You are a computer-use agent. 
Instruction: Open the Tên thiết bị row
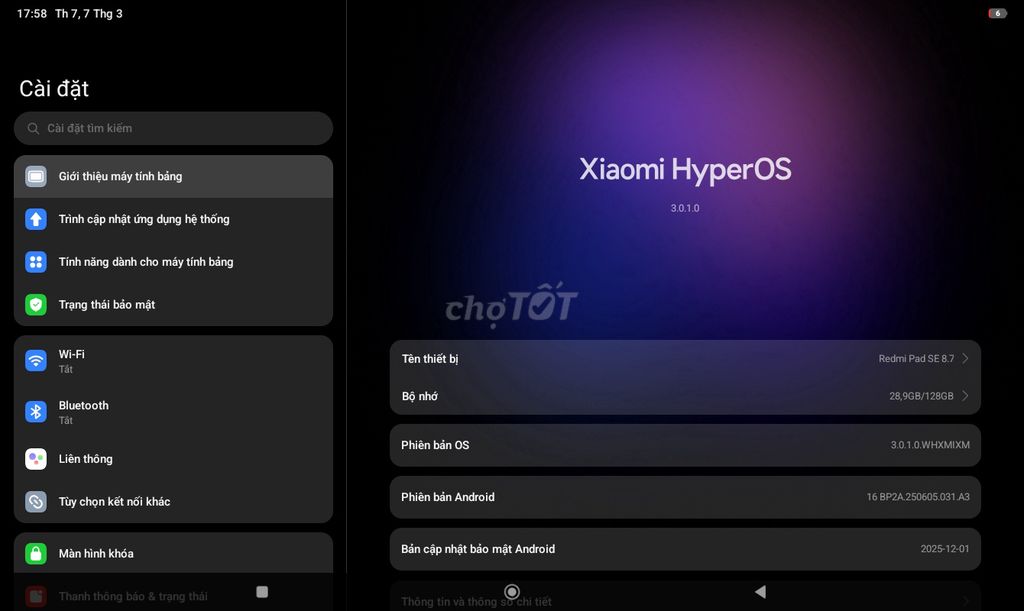coord(685,358)
